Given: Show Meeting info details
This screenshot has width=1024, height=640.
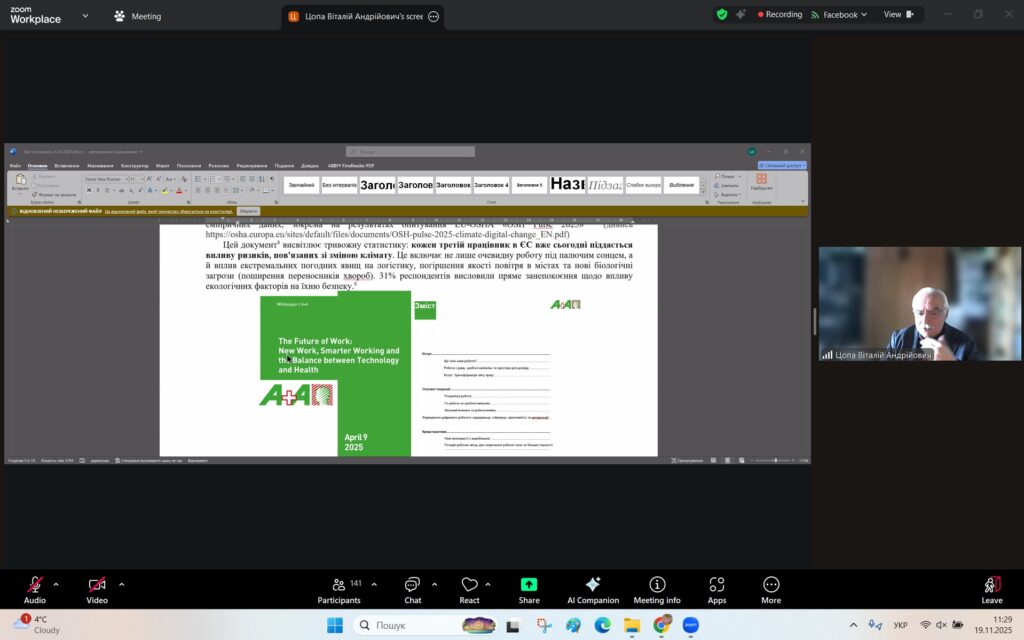Looking at the screenshot, I should [x=657, y=589].
